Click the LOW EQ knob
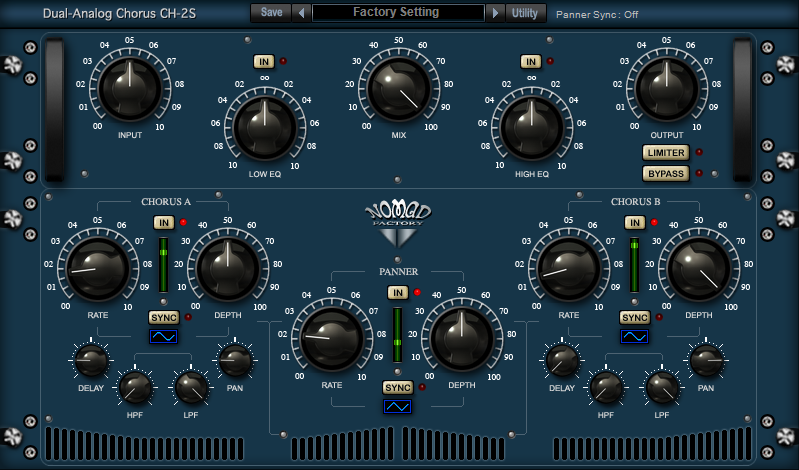This screenshot has height=470, width=799. click(x=264, y=127)
